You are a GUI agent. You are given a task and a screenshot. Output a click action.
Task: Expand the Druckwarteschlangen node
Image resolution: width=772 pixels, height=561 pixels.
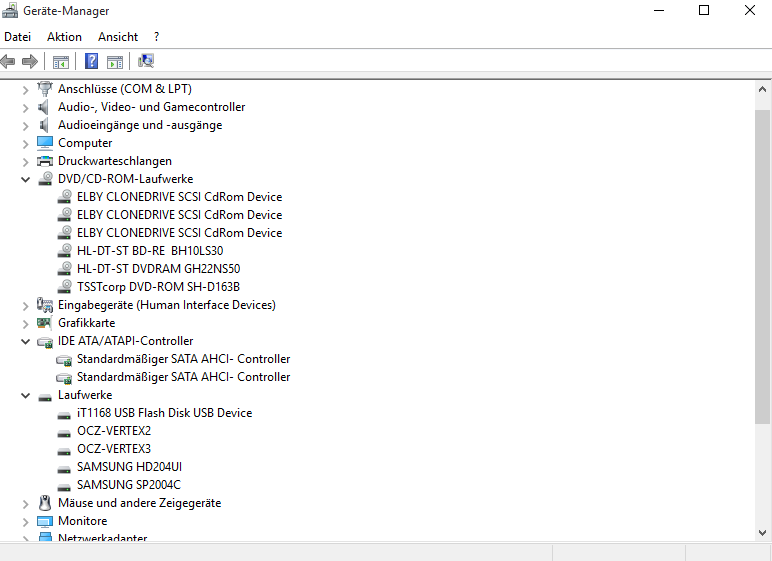pos(26,162)
